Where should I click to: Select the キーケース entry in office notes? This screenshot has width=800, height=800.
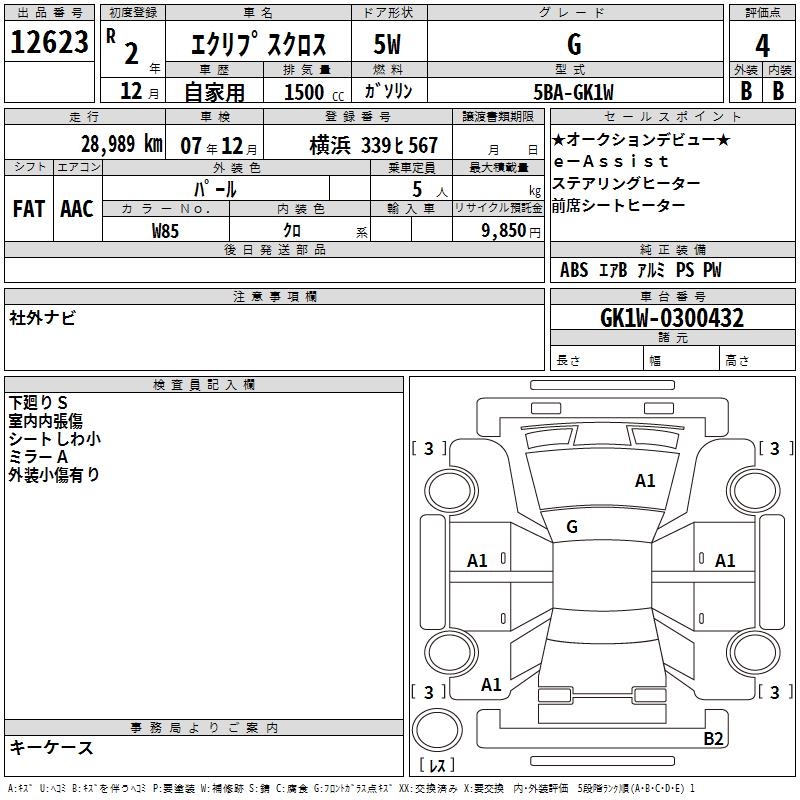tap(51, 747)
